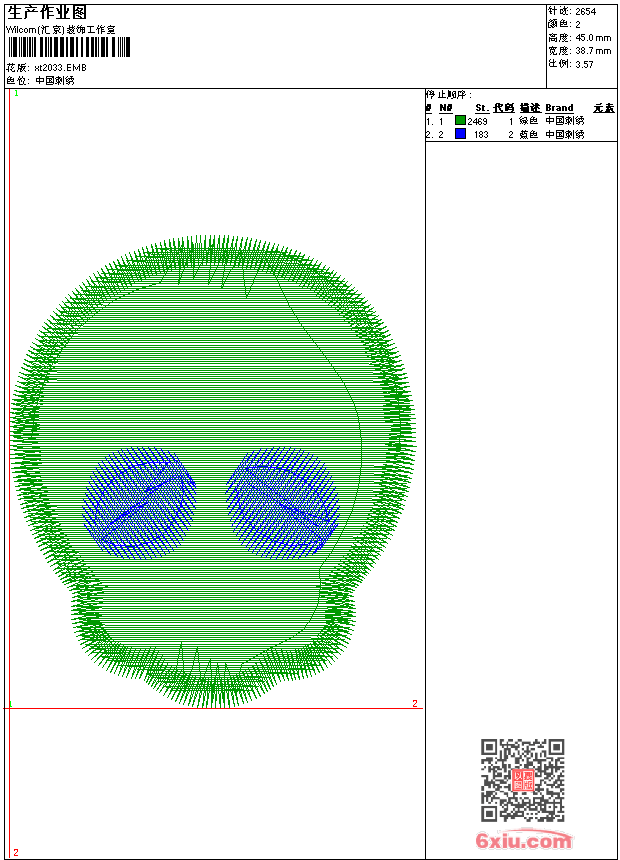The image size is (620, 860).
Task: Click the 元素 column header
Action: [603, 107]
